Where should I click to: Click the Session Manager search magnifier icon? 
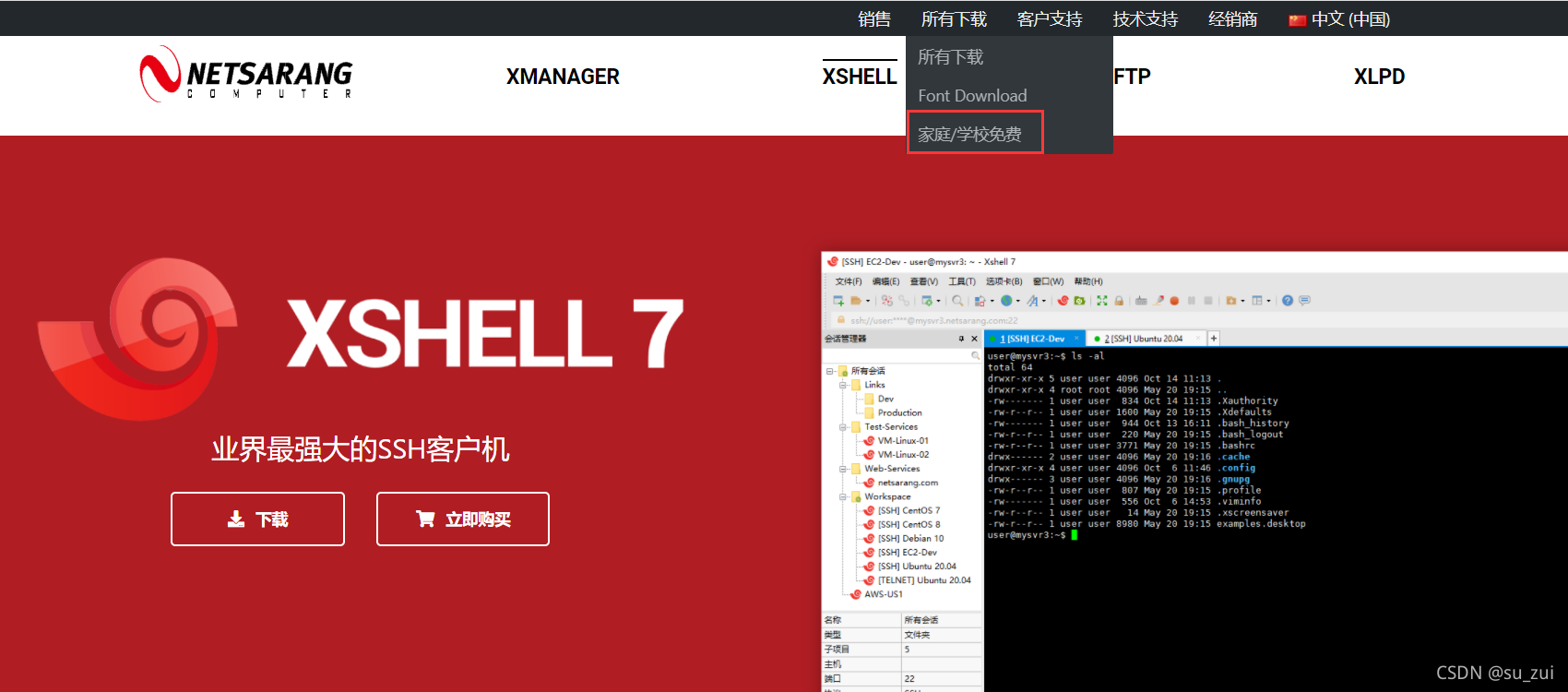(x=975, y=356)
